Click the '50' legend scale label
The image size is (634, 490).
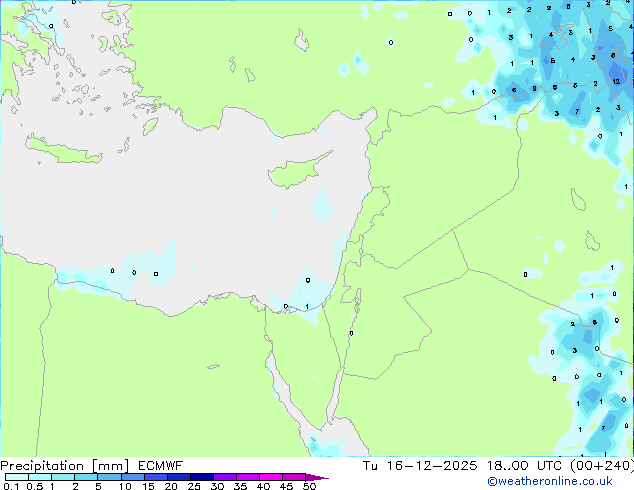(x=309, y=486)
